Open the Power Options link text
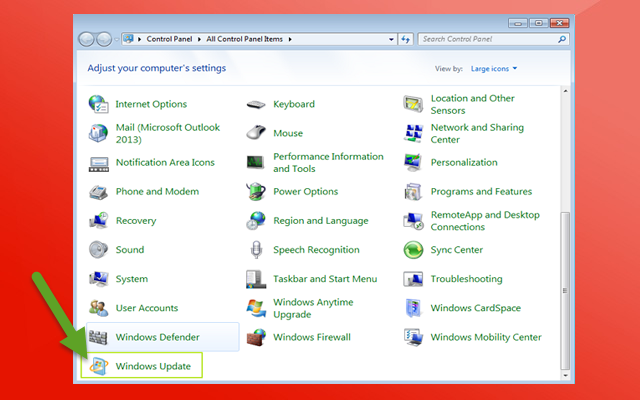Viewport: 640px width, 400px height. [306, 191]
